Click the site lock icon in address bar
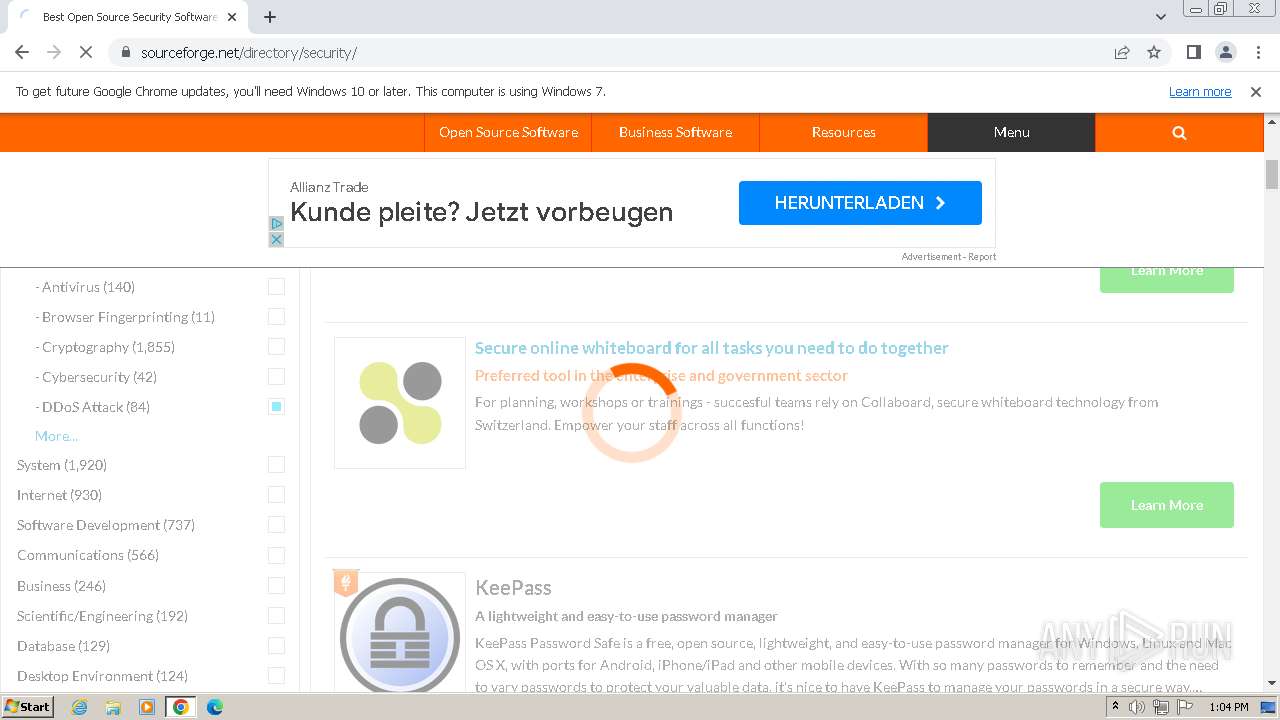The height and width of the screenshot is (720, 1280). coord(125,52)
